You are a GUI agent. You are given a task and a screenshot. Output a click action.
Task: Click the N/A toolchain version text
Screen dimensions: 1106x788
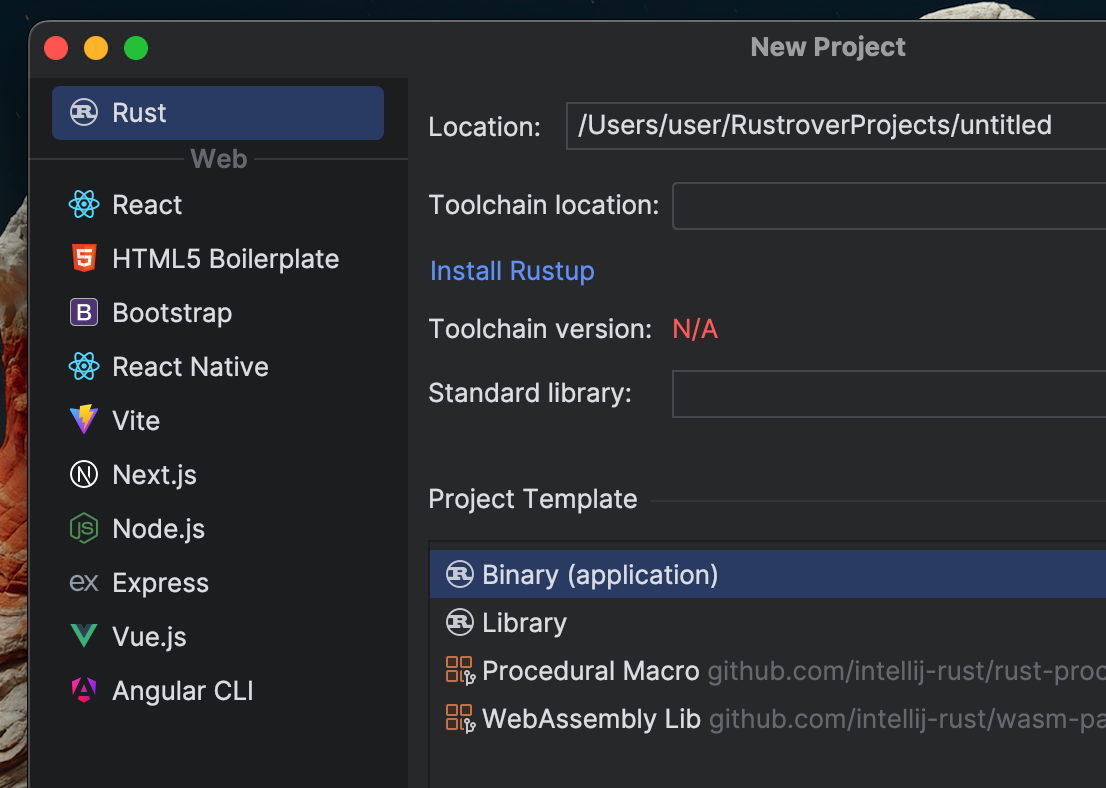695,329
